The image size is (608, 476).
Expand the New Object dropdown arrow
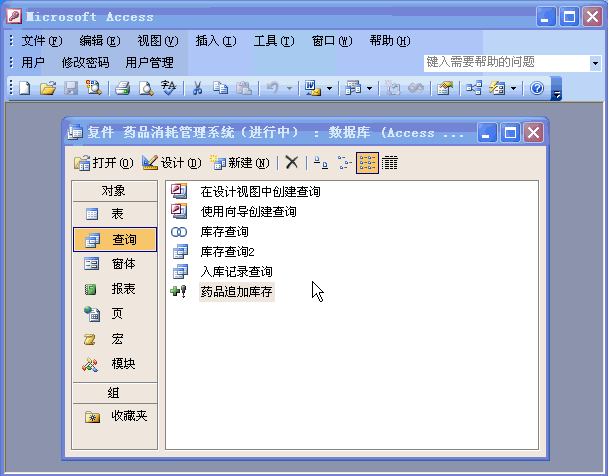click(x=513, y=89)
